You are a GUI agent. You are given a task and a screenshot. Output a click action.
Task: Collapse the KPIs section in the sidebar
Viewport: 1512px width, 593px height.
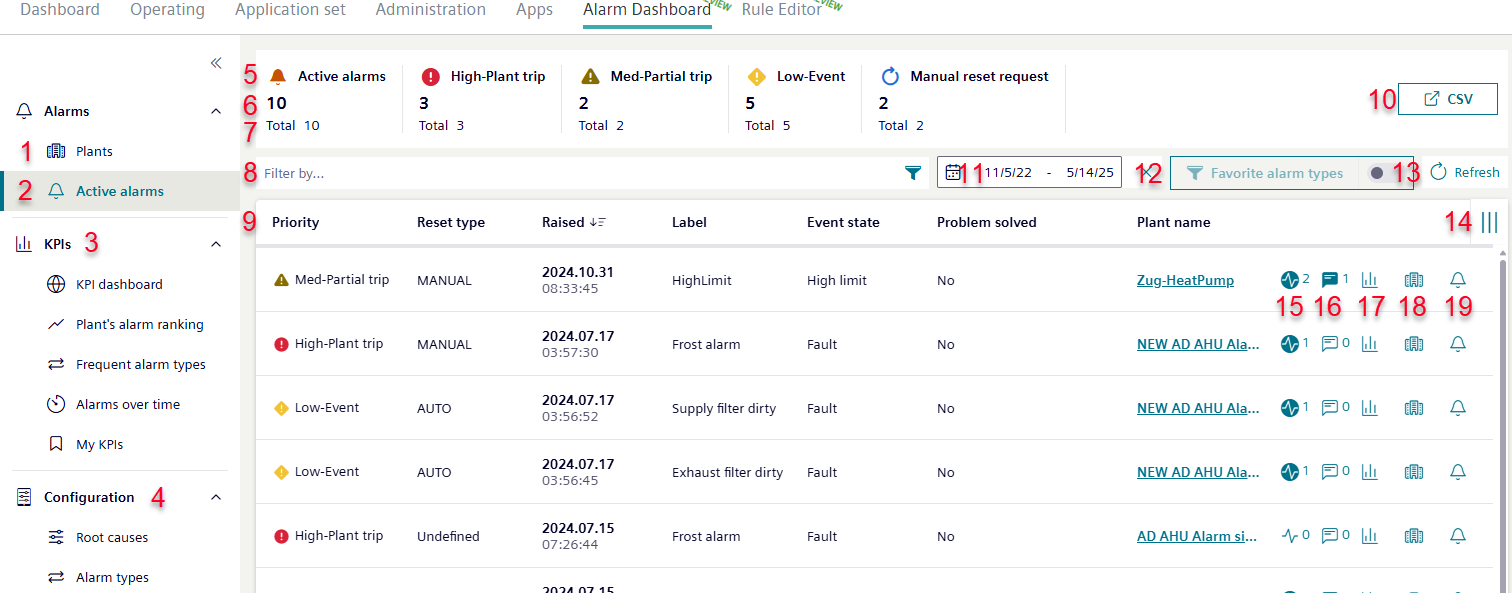tap(216, 243)
